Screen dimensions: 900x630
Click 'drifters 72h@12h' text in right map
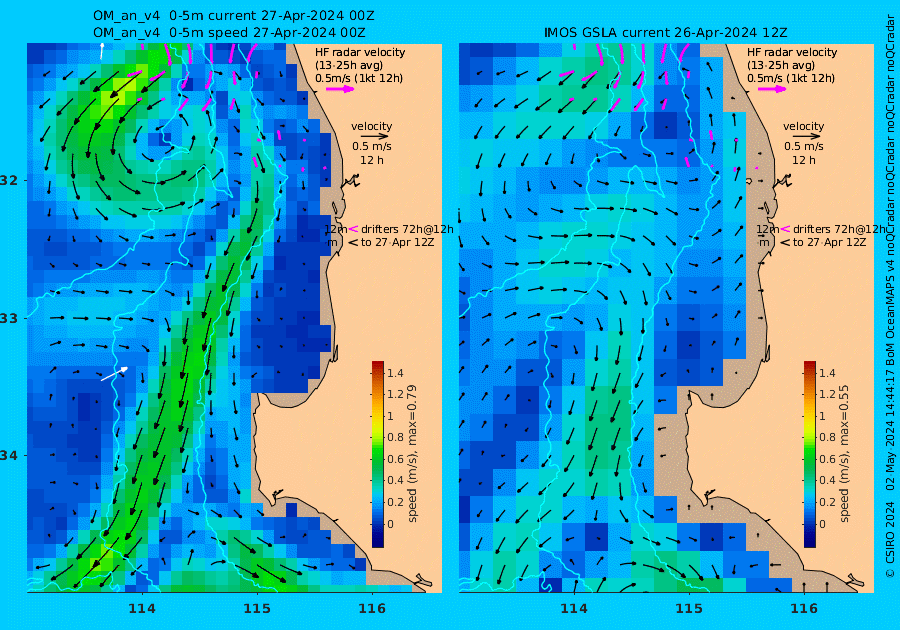pos(839,229)
